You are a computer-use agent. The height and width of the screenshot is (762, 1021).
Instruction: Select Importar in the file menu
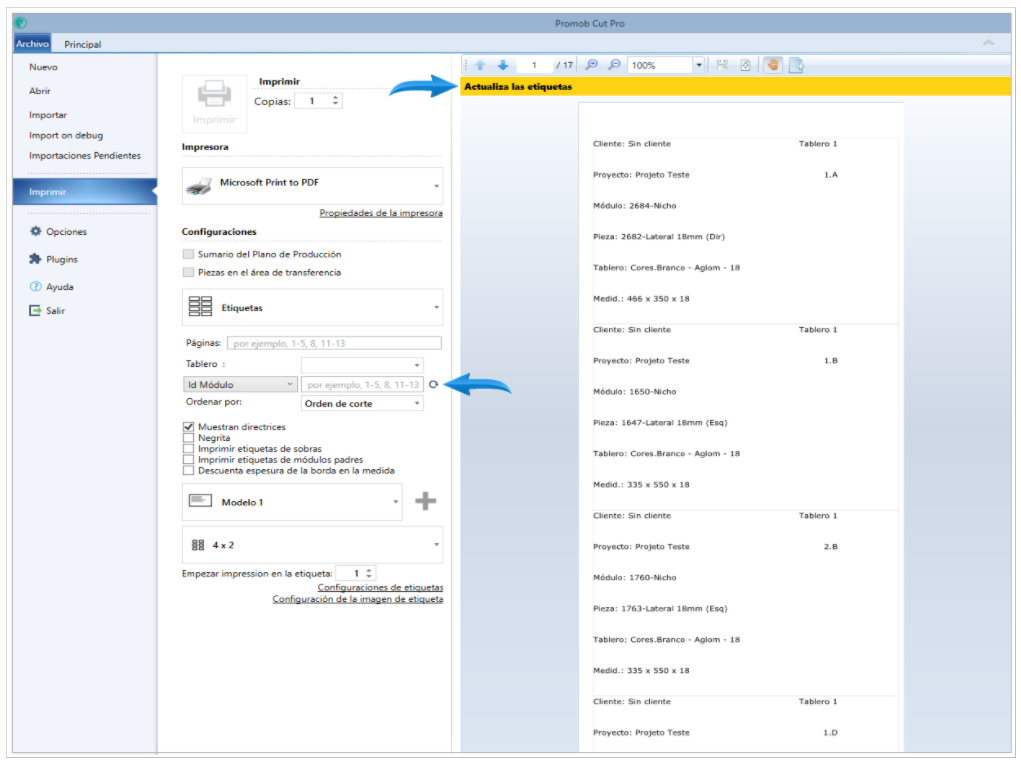click(x=48, y=115)
